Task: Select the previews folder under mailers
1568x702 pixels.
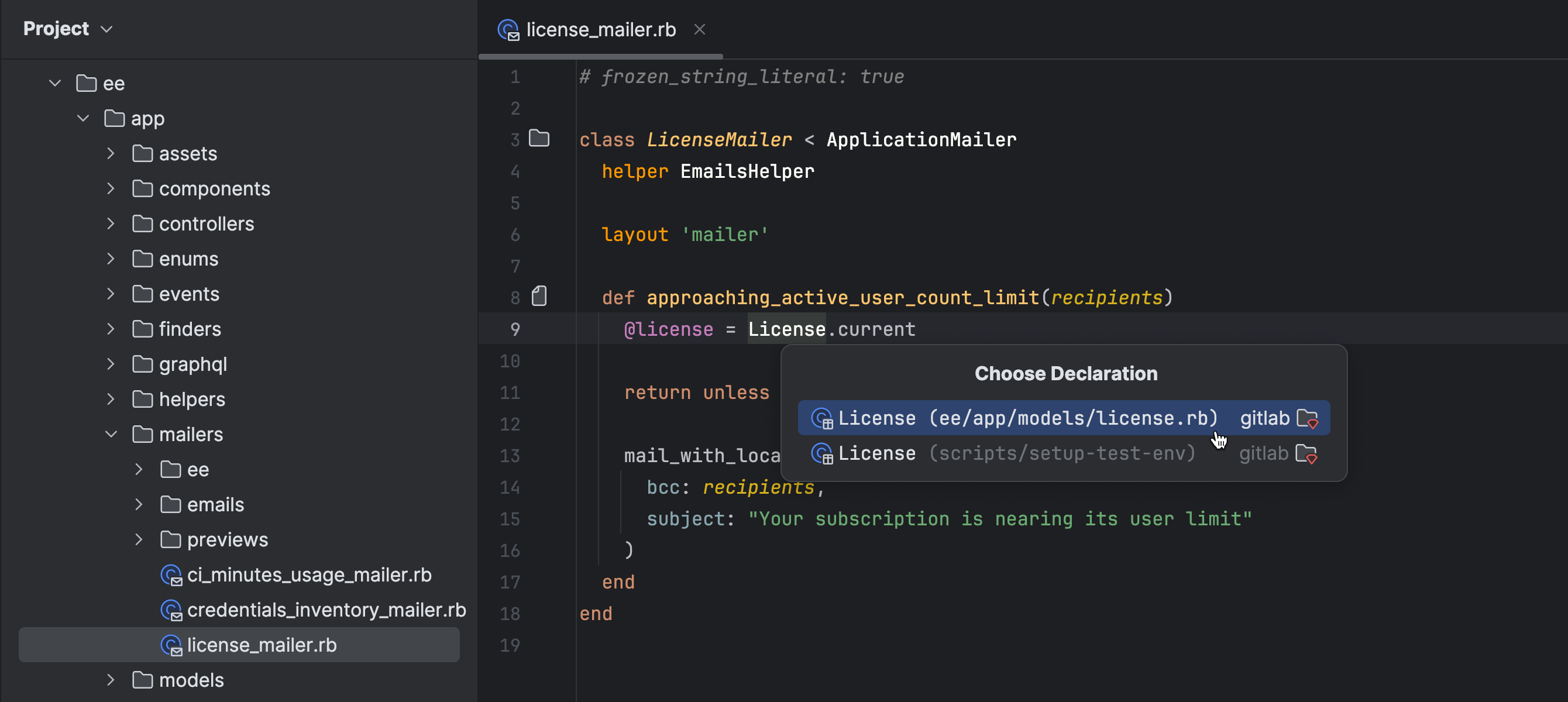Action: 227,539
